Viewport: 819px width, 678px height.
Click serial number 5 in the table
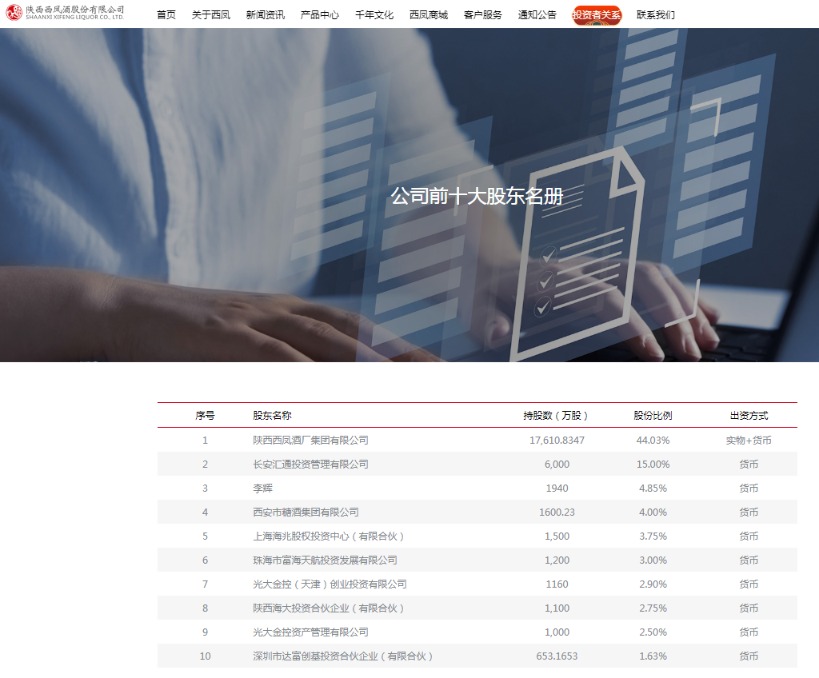205,536
